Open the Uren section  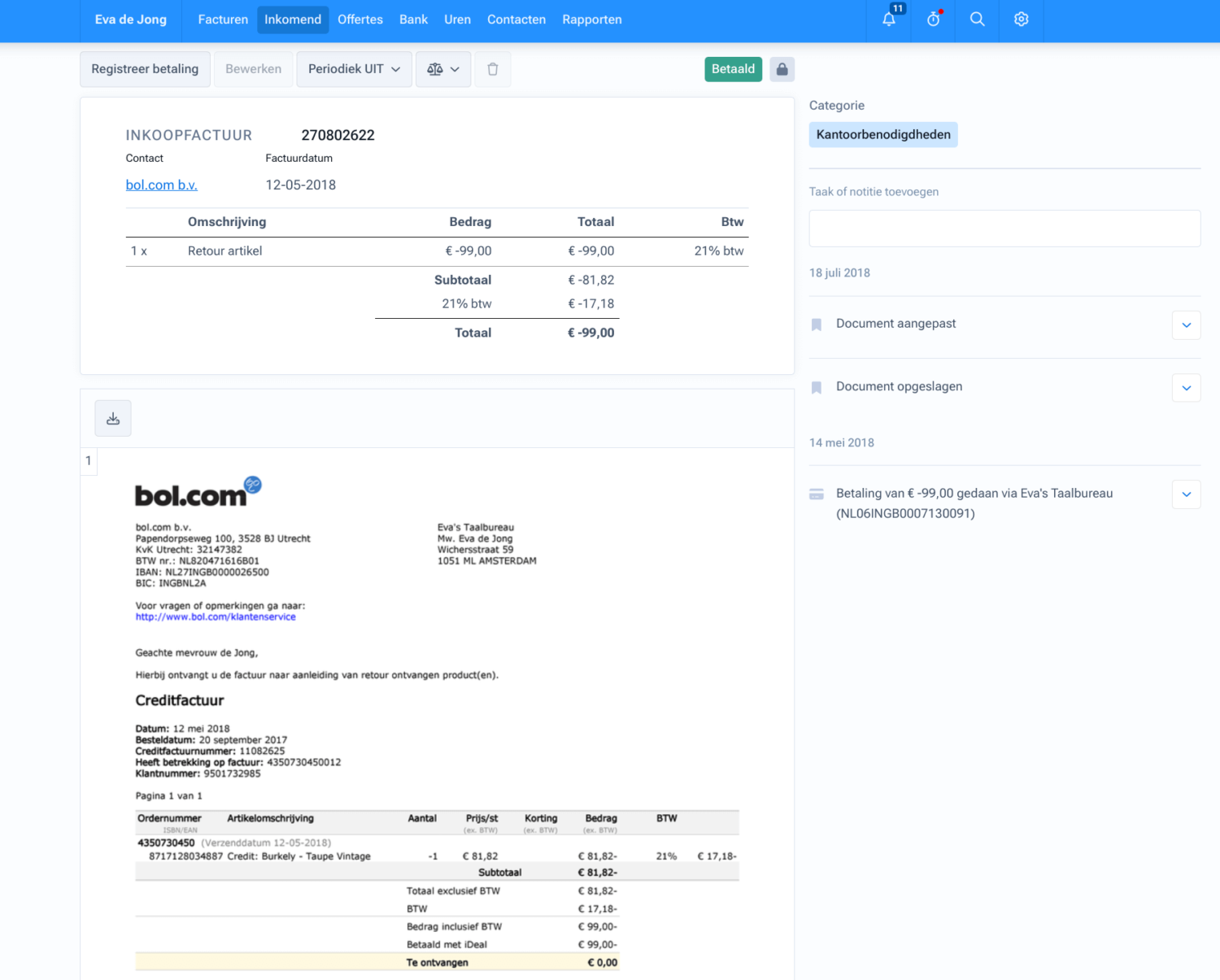pos(457,20)
